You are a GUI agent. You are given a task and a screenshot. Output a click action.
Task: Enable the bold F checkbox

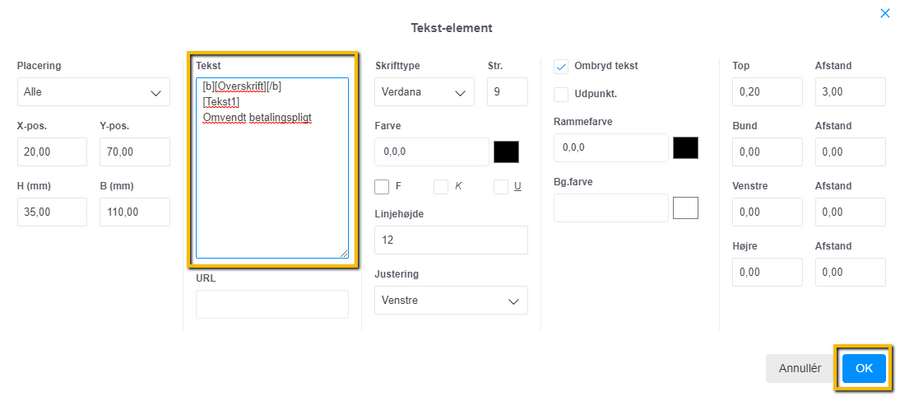click(381, 187)
